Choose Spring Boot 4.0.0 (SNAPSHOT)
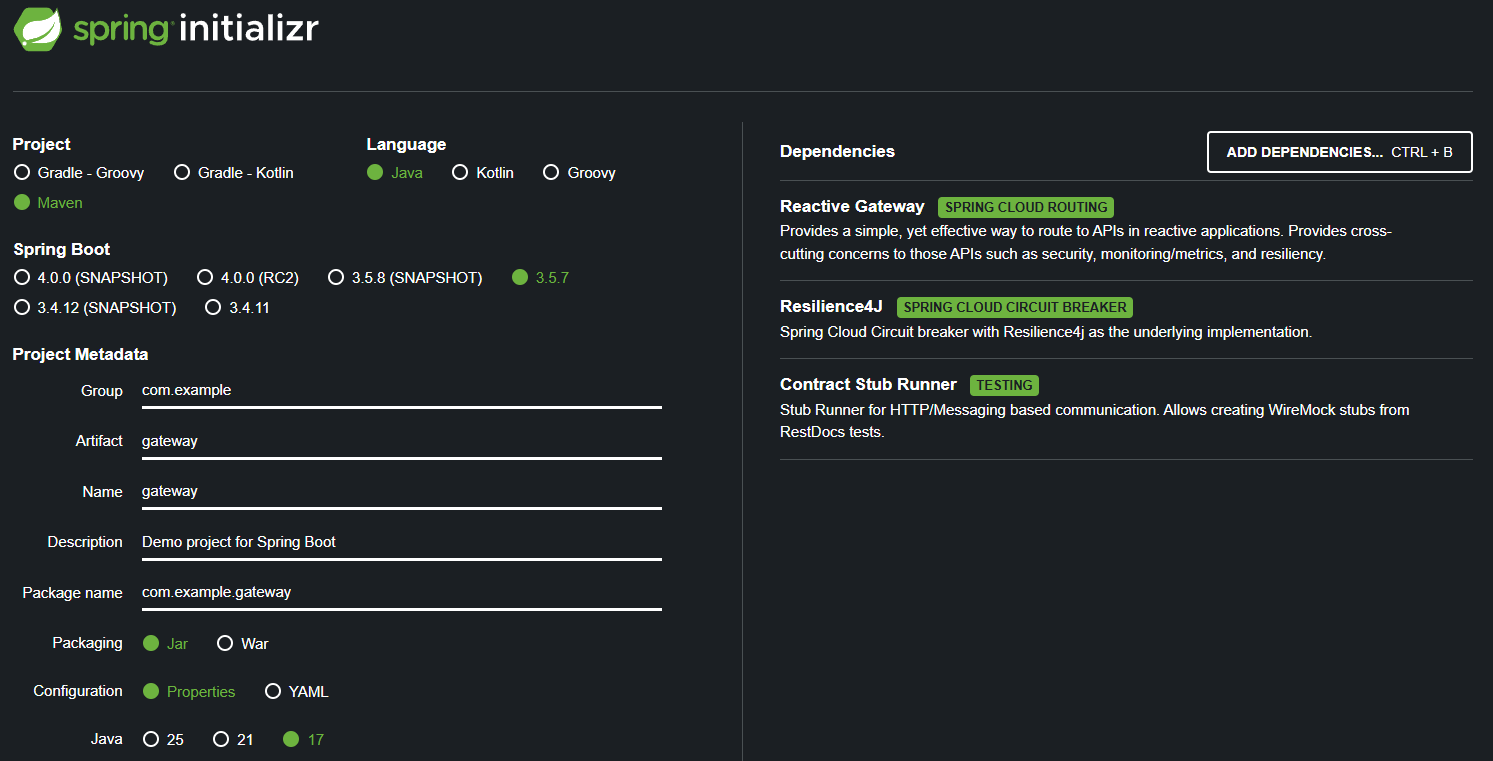The width and height of the screenshot is (1493, 761). tap(91, 278)
